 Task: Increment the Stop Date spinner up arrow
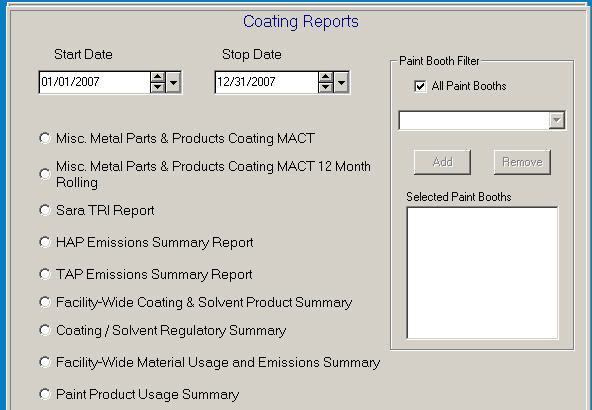(x=325, y=77)
